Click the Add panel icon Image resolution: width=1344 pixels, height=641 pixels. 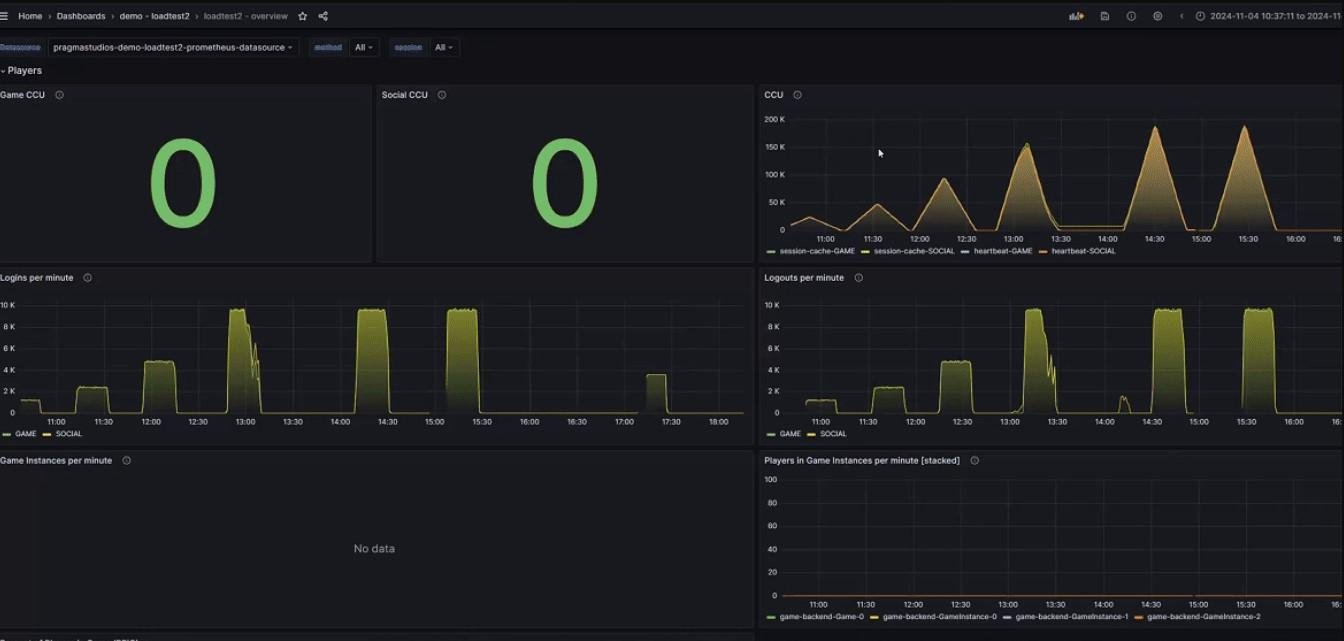pos(1076,16)
